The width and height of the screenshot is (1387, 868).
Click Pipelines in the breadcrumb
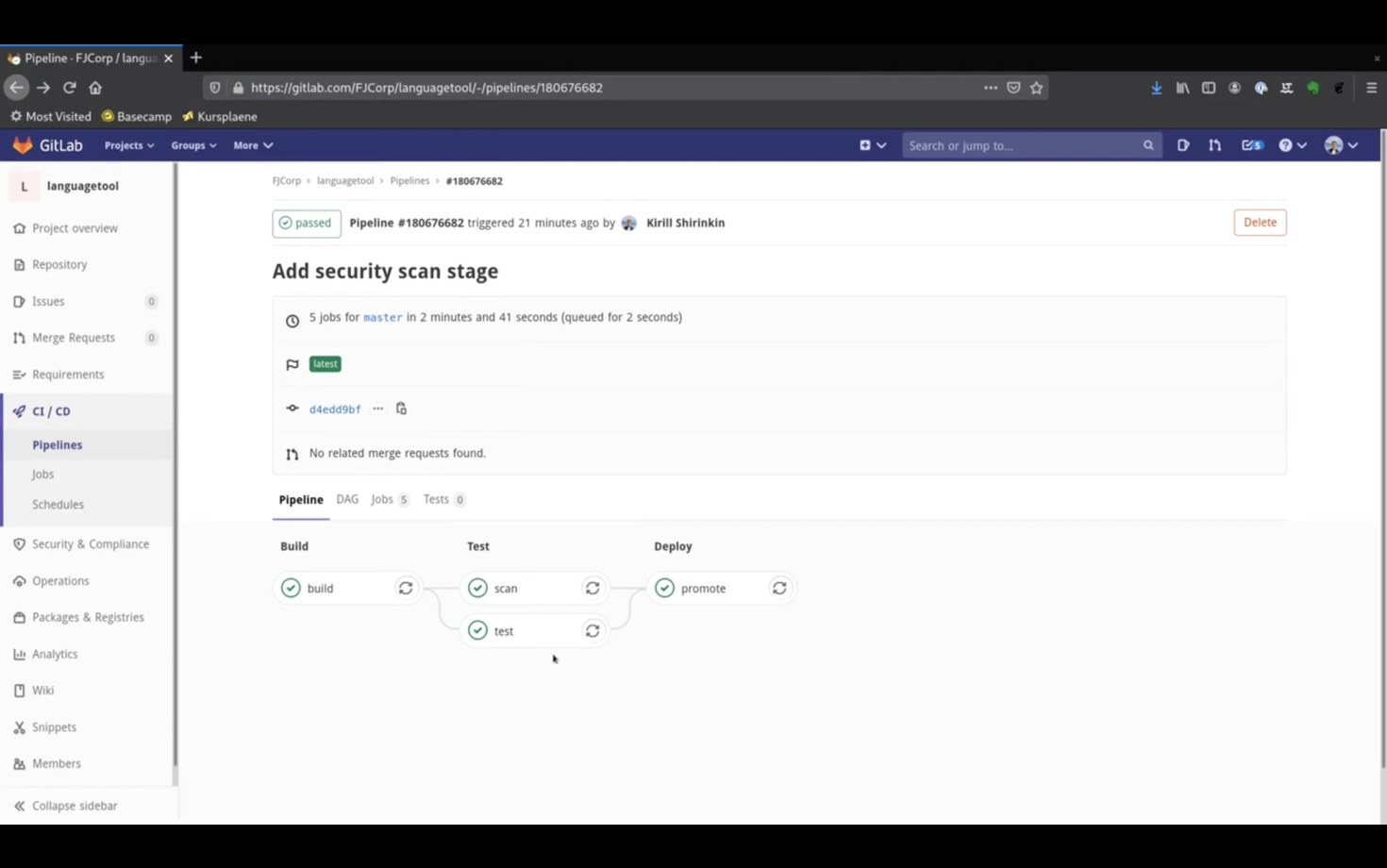409,181
